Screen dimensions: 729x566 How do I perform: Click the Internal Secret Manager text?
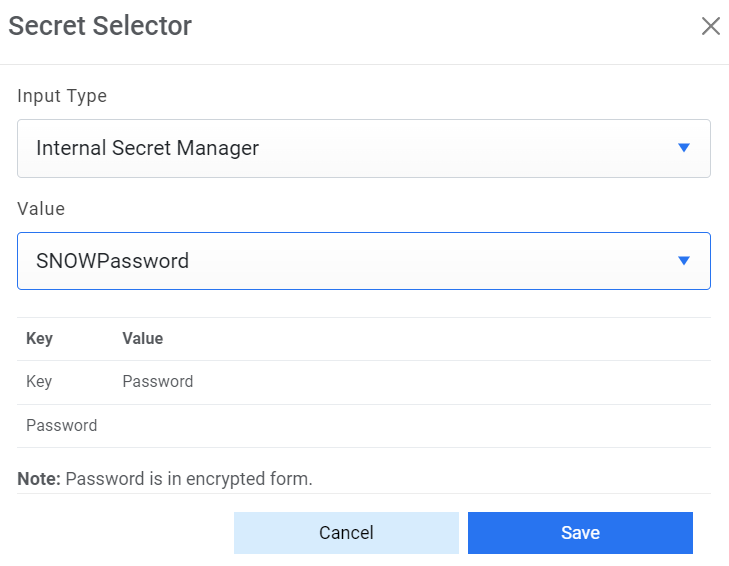click(x=147, y=149)
